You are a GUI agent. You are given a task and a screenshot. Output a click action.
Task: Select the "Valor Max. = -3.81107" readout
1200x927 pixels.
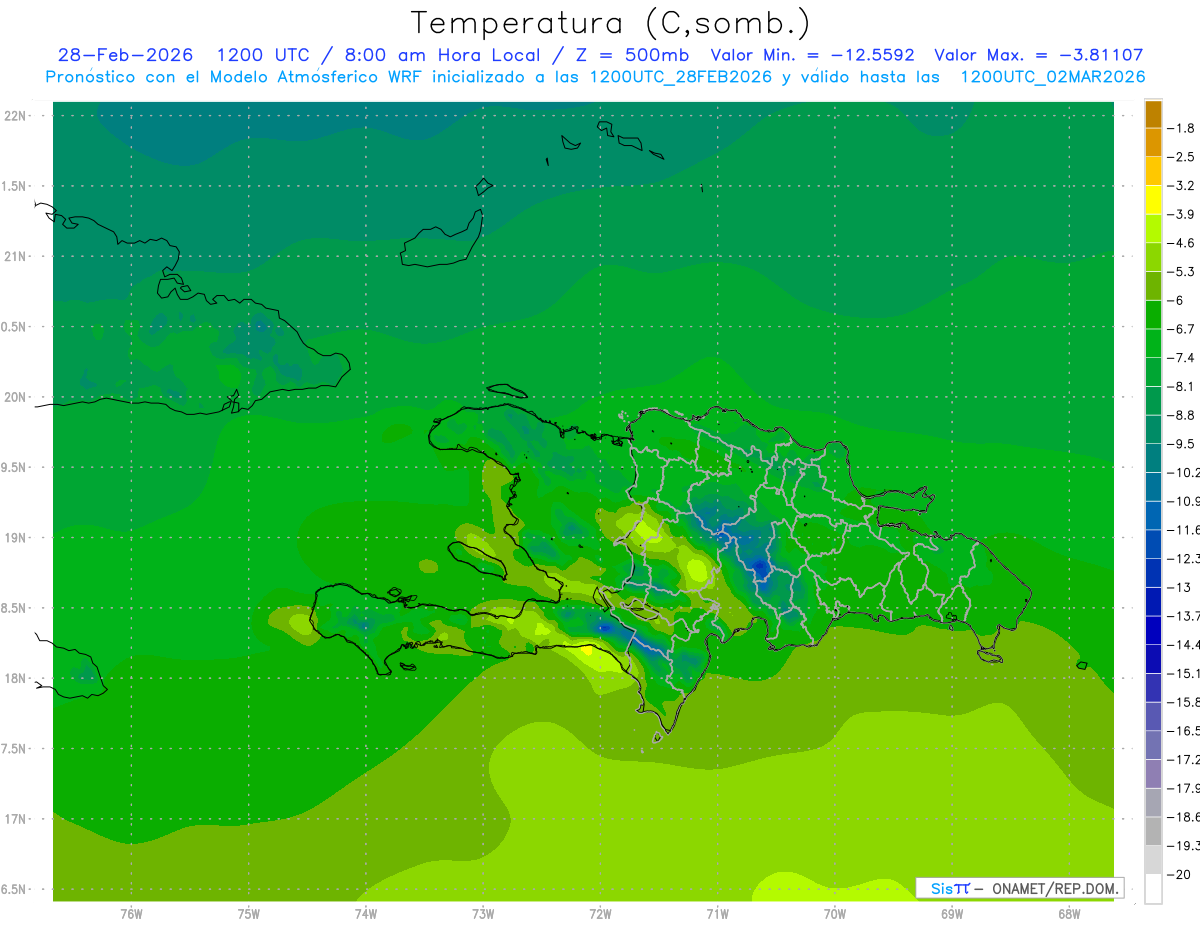pos(1038,56)
